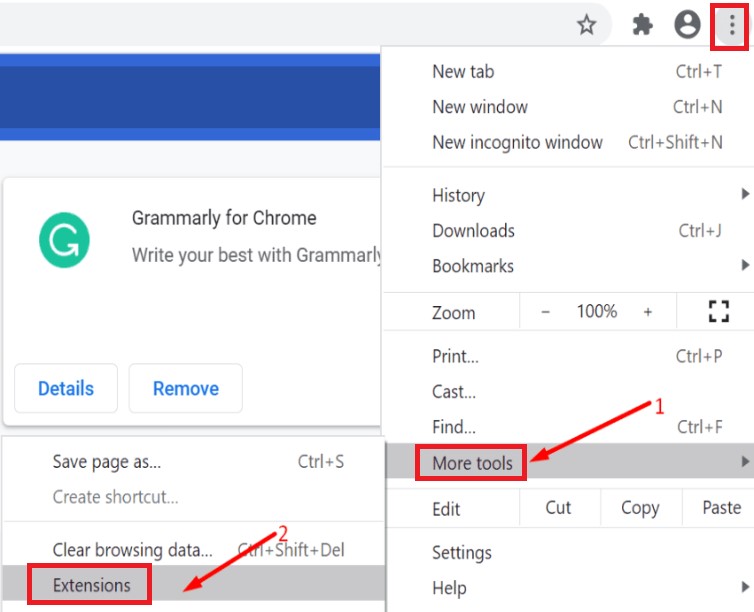The height and width of the screenshot is (612, 754).
Task: Choose Save page as… in submenu
Action: tap(193, 462)
